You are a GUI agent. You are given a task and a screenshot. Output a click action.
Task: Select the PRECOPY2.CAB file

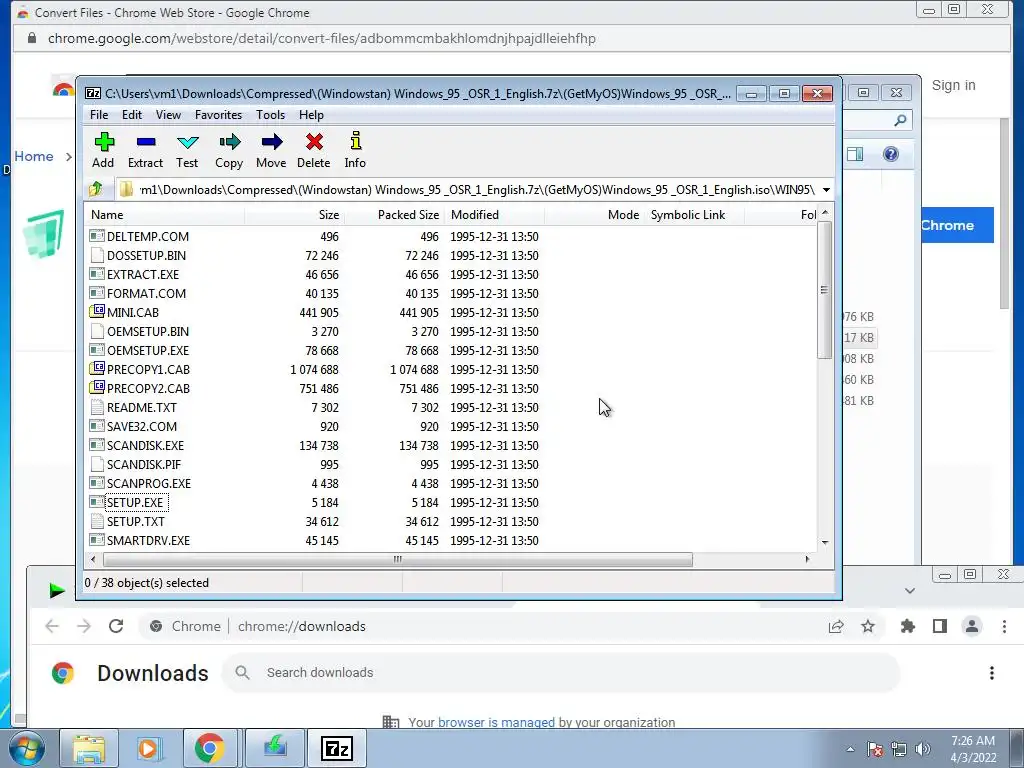[x=148, y=389]
